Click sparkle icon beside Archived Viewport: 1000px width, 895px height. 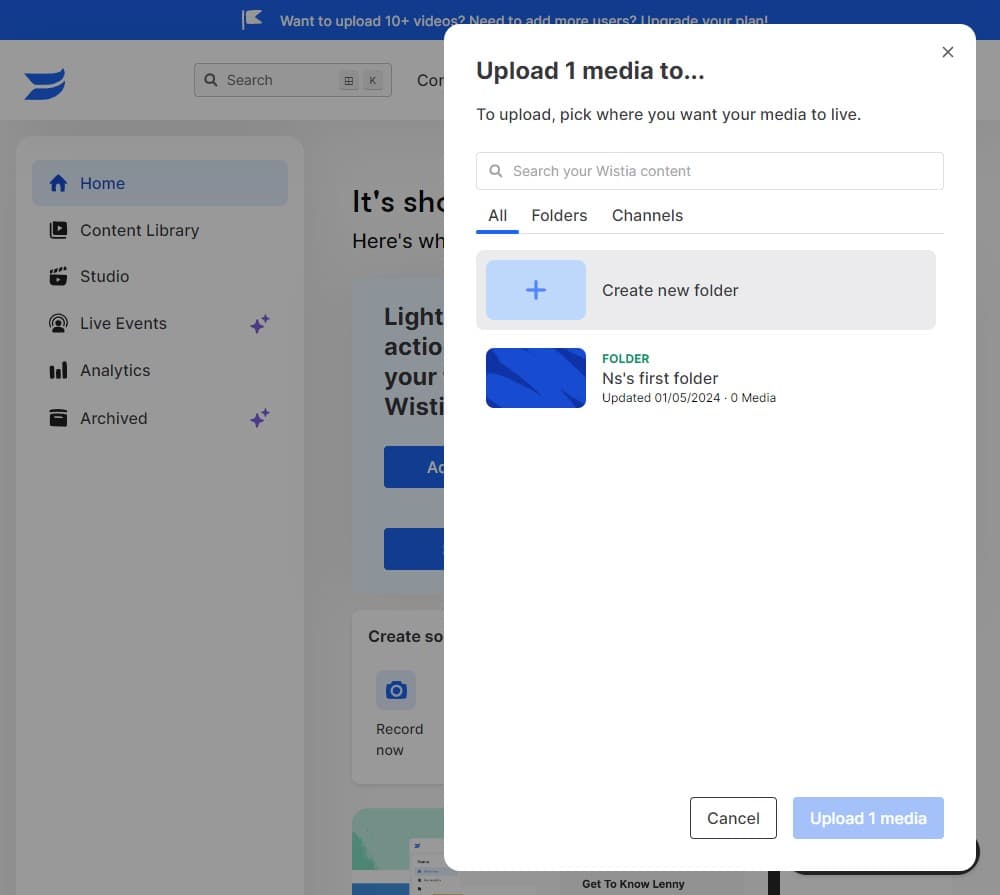pyautogui.click(x=259, y=418)
